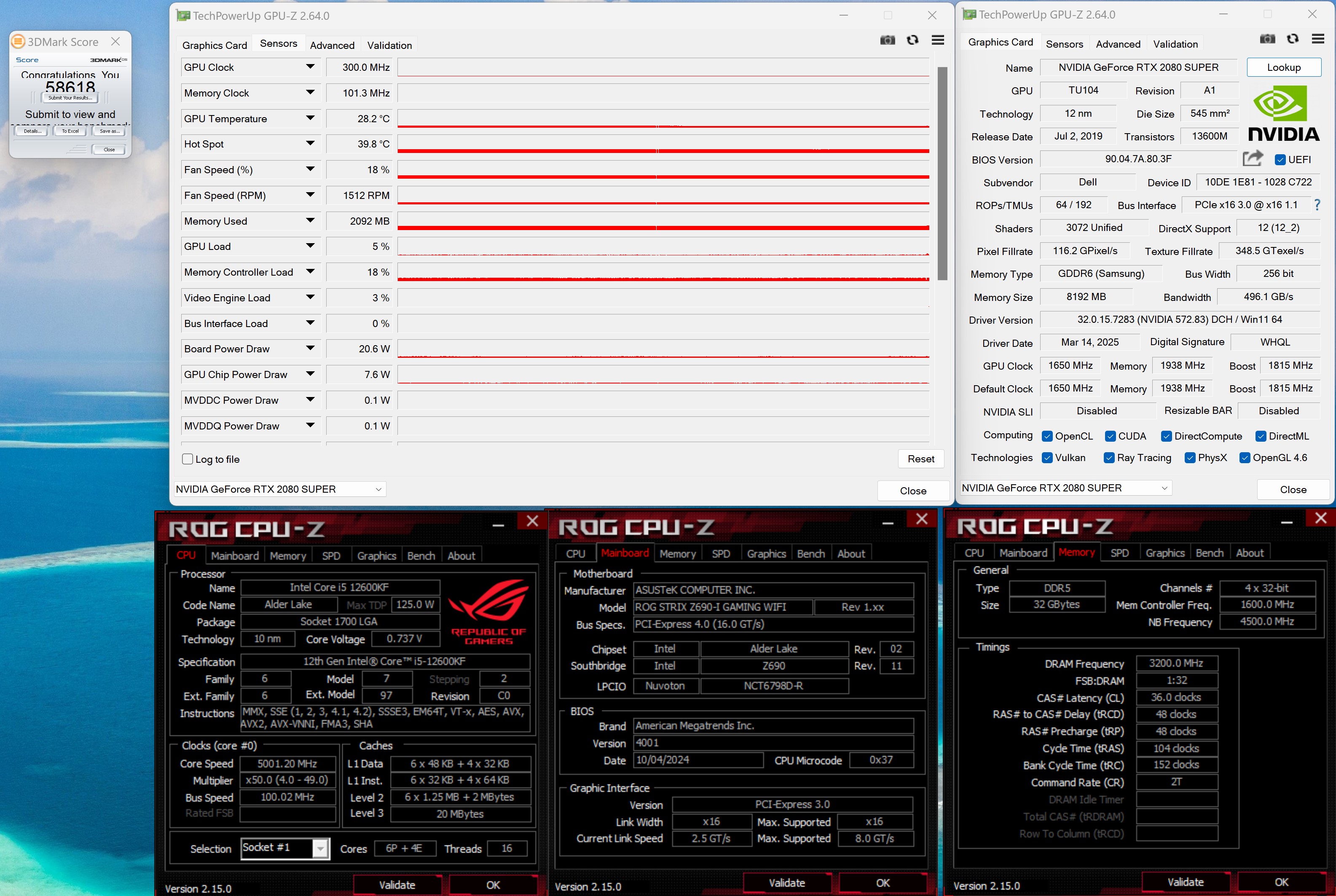Toggle the PhysX checkbox
1336x896 pixels.
[1190, 458]
